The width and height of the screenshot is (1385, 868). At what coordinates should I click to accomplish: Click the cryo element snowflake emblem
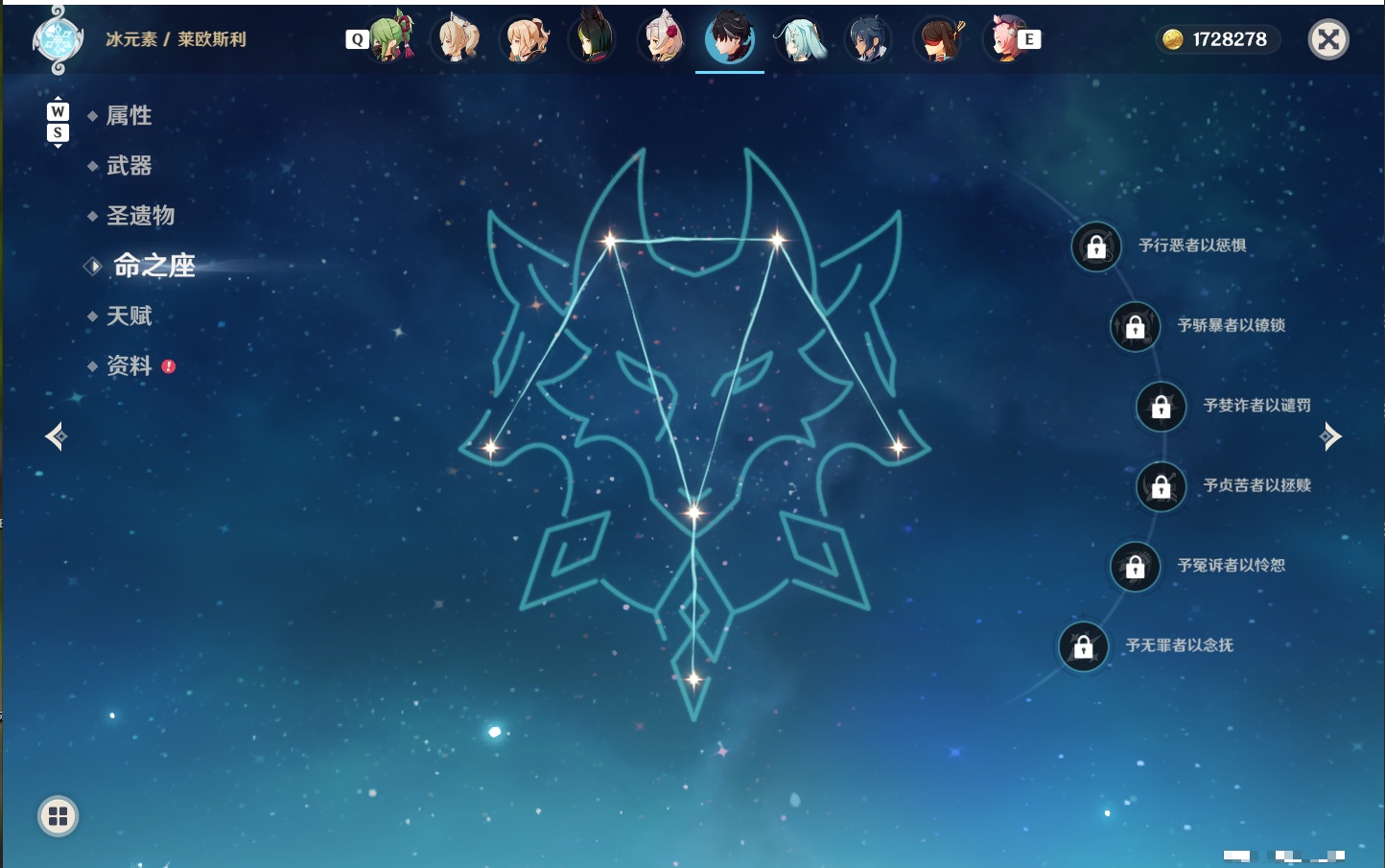[59, 41]
